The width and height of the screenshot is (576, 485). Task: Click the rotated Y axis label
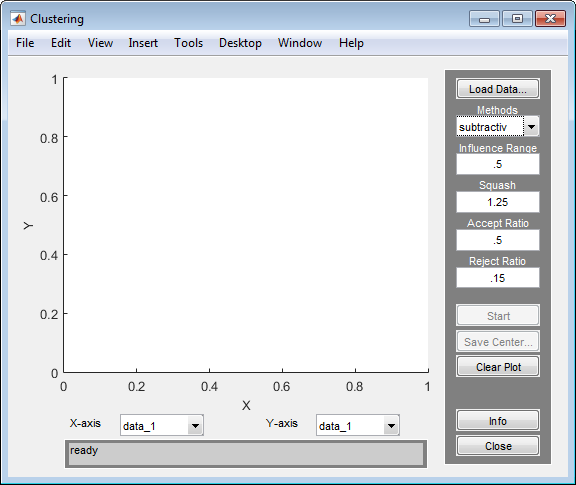coord(28,225)
